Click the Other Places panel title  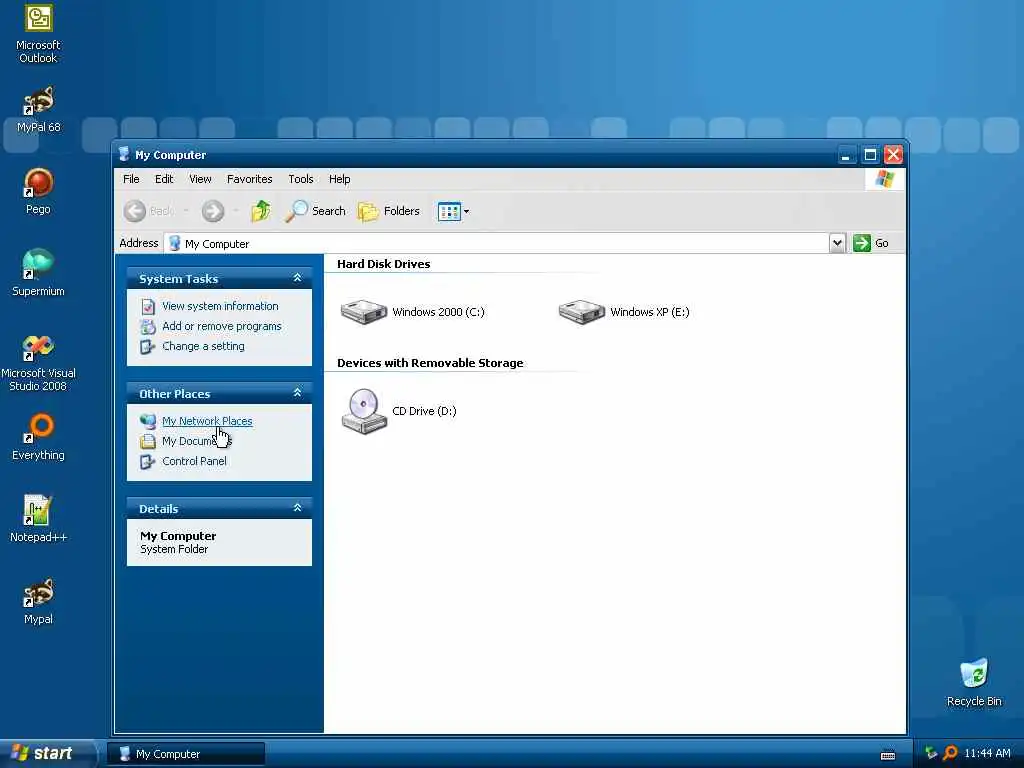point(174,394)
